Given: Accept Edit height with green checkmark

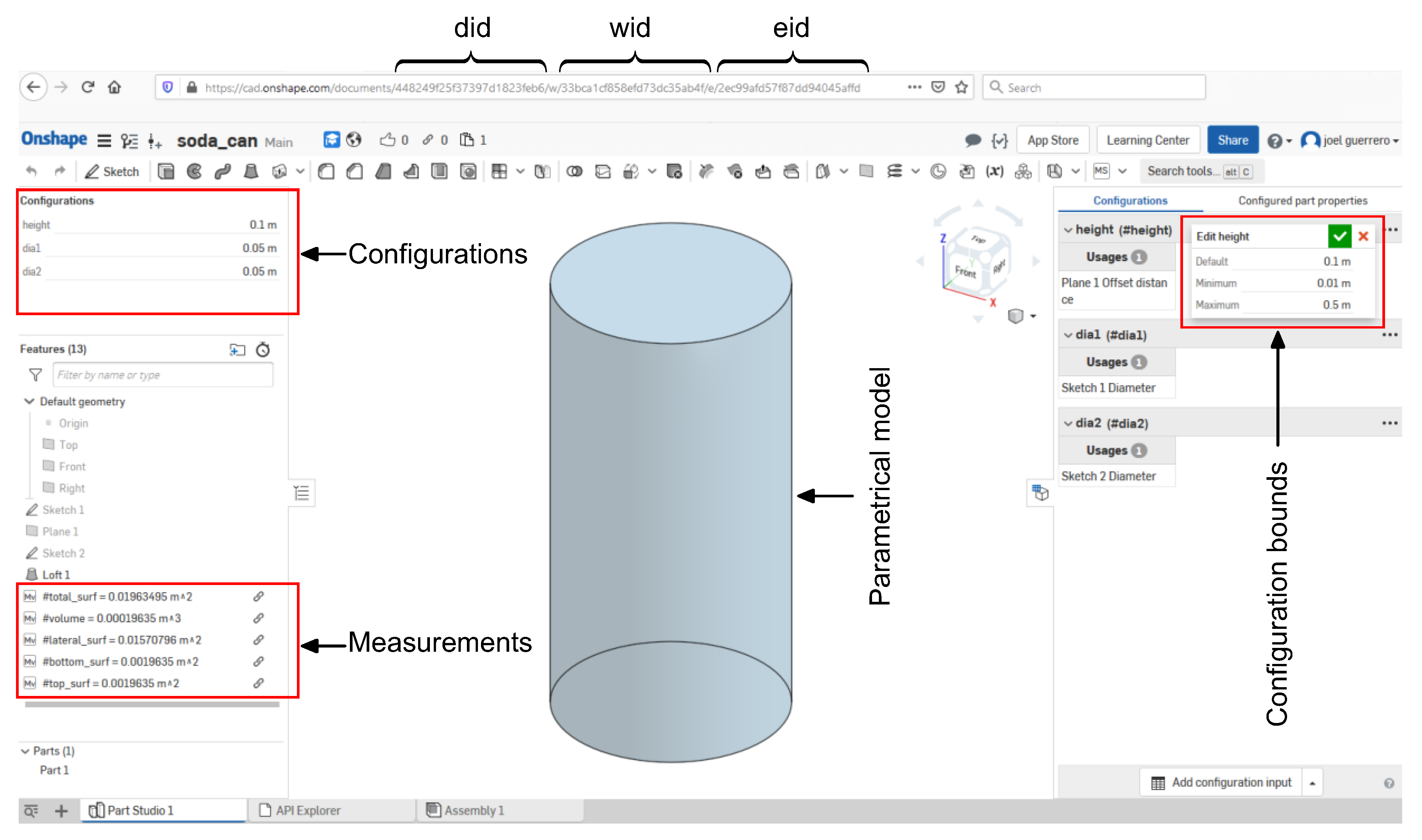Looking at the screenshot, I should 1339,237.
